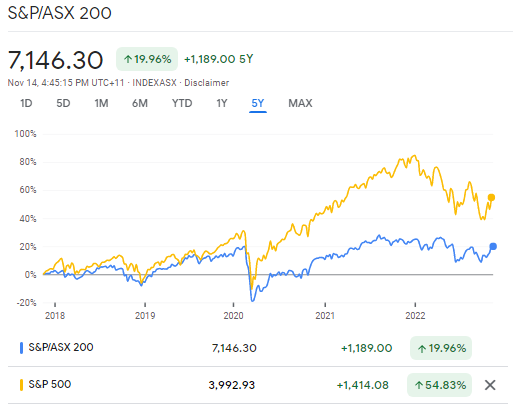Click the 2020 x-axis label
Screen dimensions: 513x414
233,316
